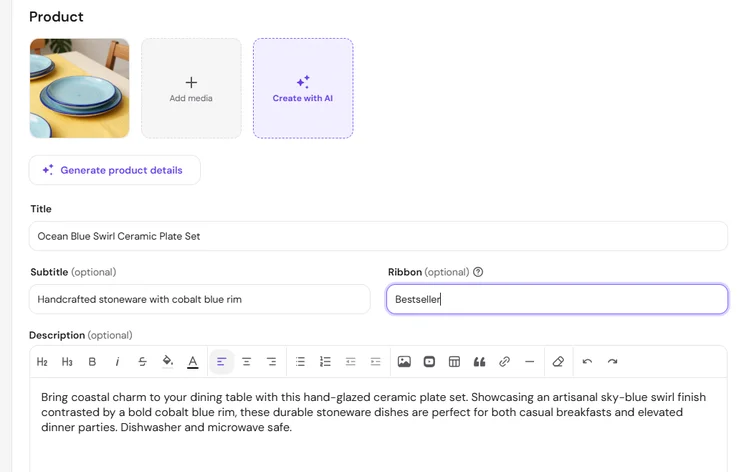Increase indent in description
This screenshot has height=472, width=744.
(x=375, y=362)
